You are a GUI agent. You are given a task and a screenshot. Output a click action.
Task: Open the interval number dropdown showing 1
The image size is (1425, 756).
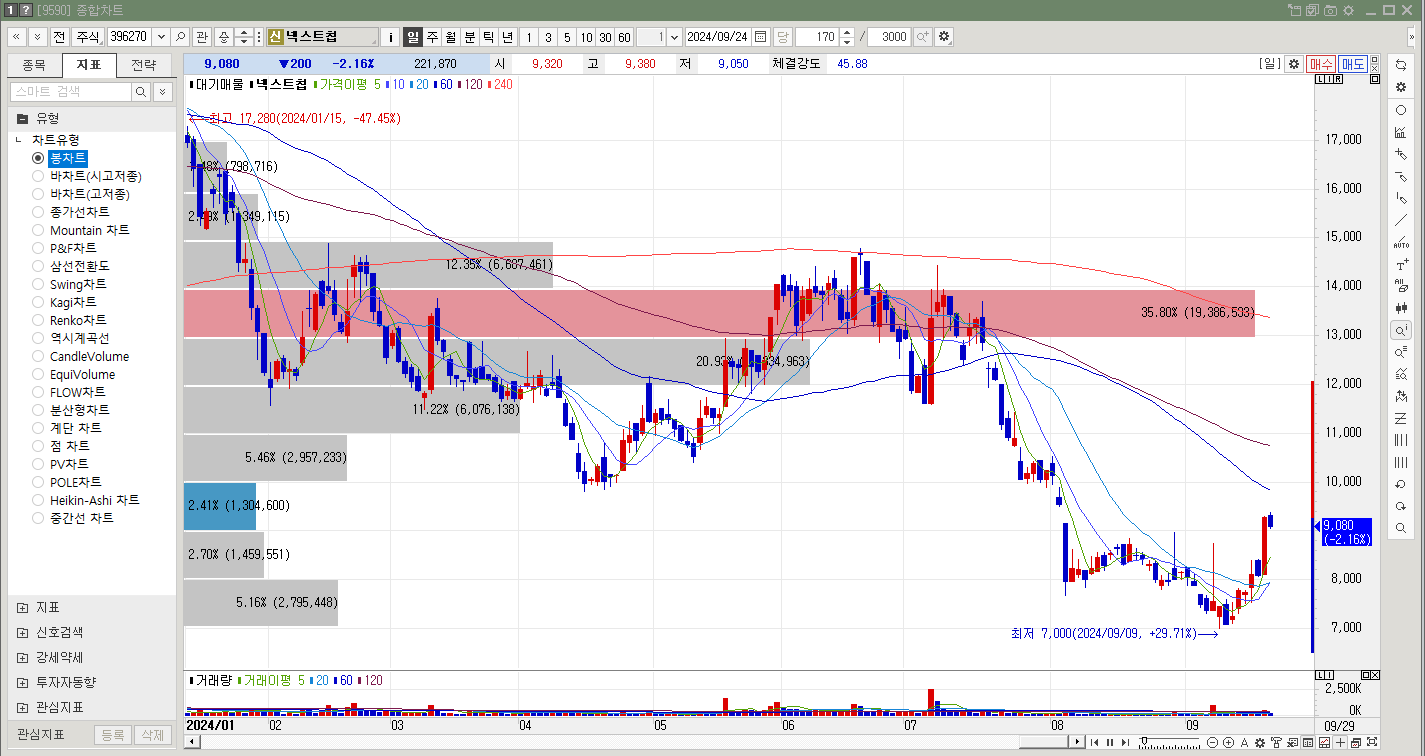[674, 37]
